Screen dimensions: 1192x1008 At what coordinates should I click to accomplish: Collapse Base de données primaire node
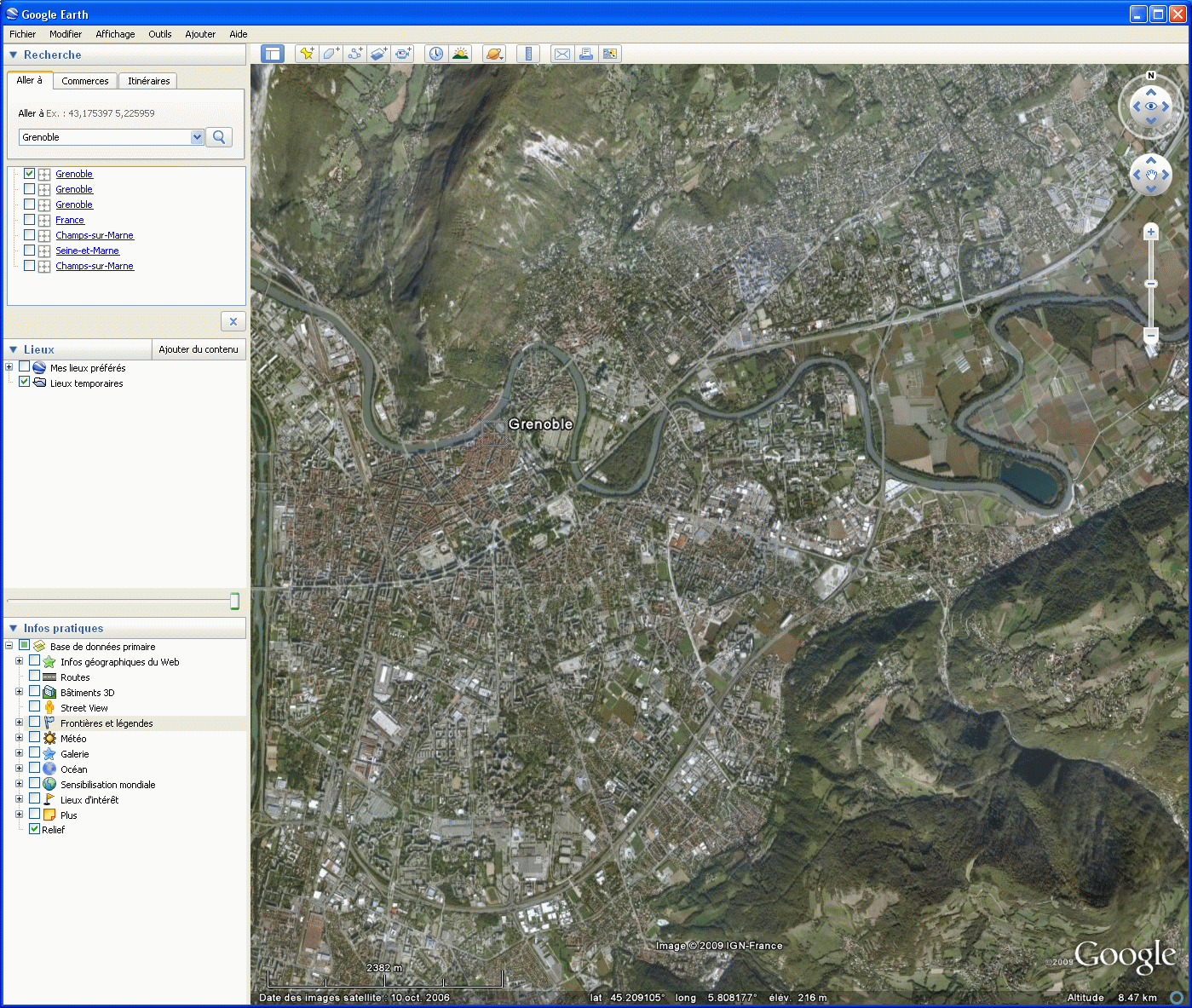(9, 646)
